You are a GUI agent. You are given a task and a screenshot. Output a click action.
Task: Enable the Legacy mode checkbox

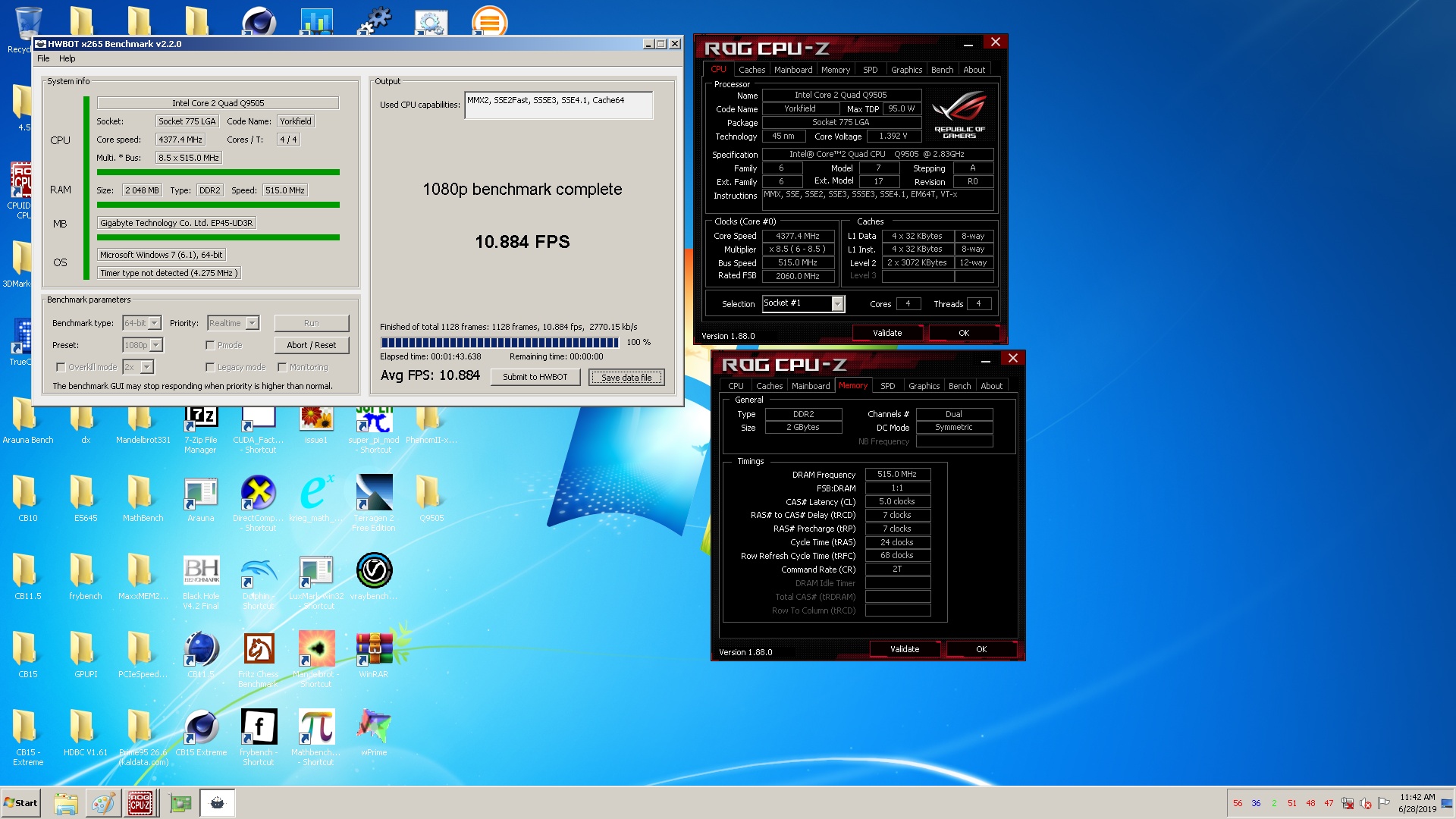(x=210, y=367)
